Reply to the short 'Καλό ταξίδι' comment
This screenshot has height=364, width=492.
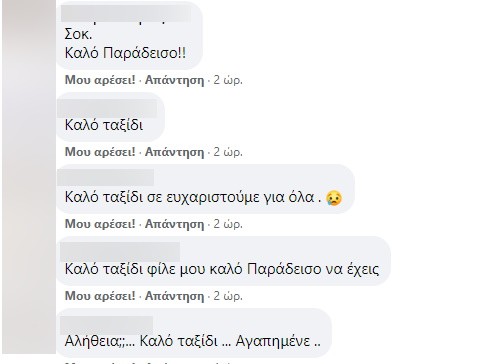tap(174, 152)
